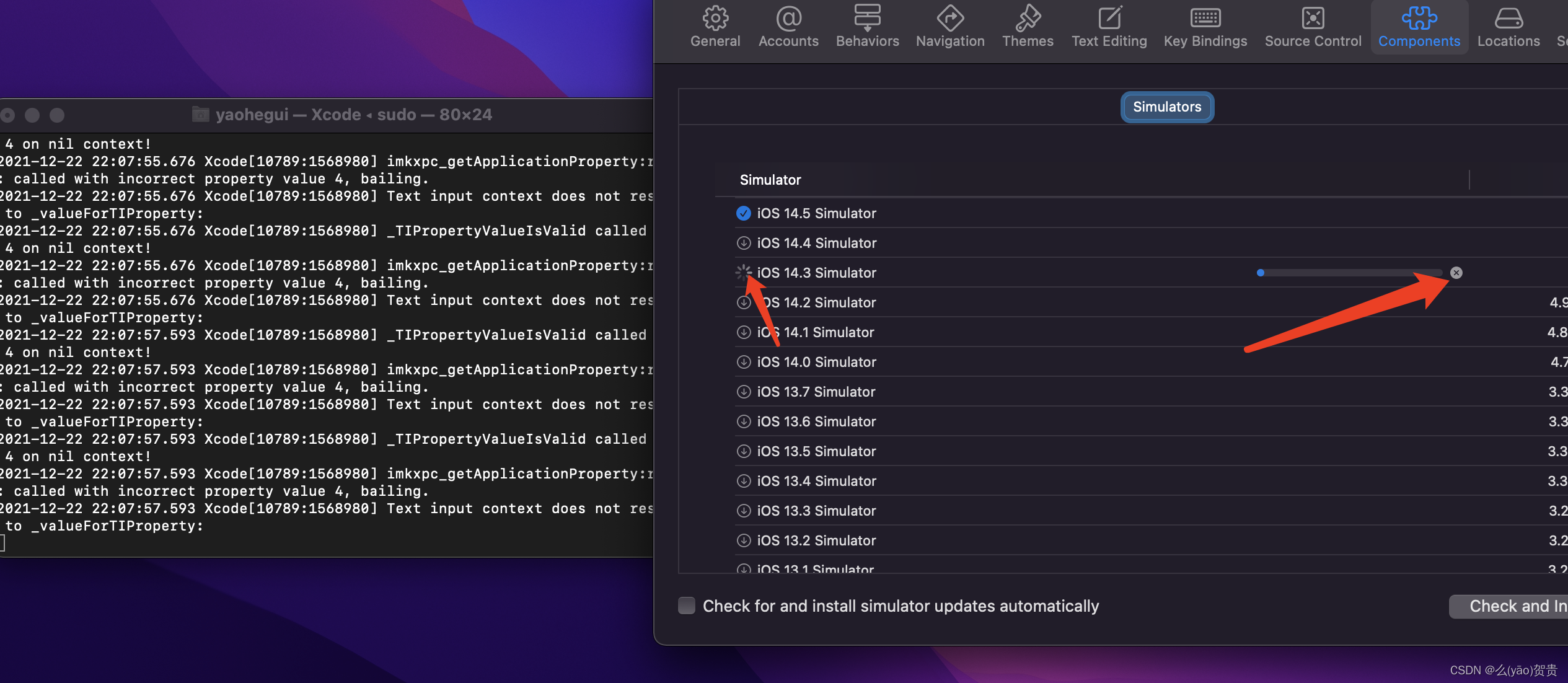Screen dimensions: 1568x683
Task: Open Navigation preferences tab
Action: 950,27
